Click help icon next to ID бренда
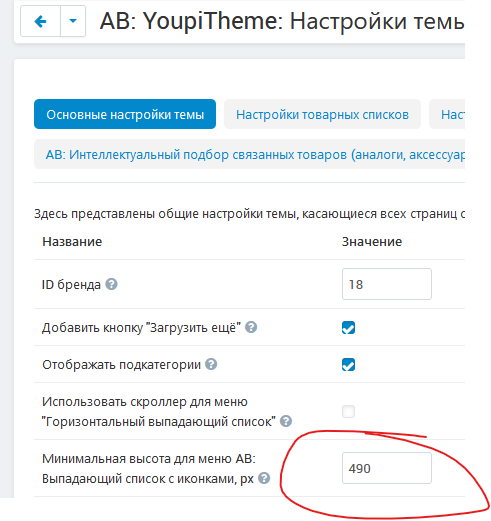Screen dimensions: 491x521 111,284
